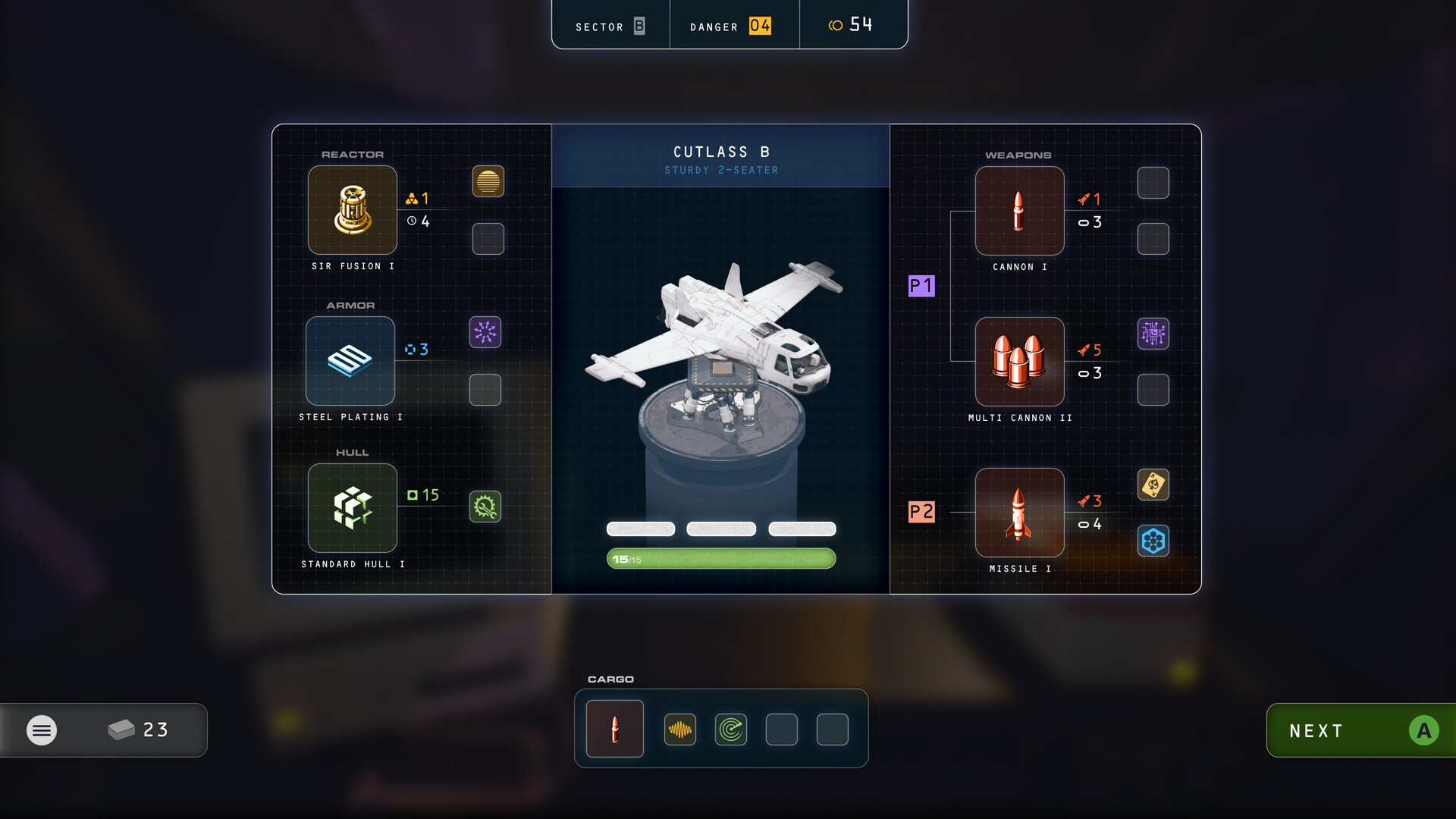Click the gold striped reactor upgrade chip
The width and height of the screenshot is (1456, 819).
[x=488, y=181]
